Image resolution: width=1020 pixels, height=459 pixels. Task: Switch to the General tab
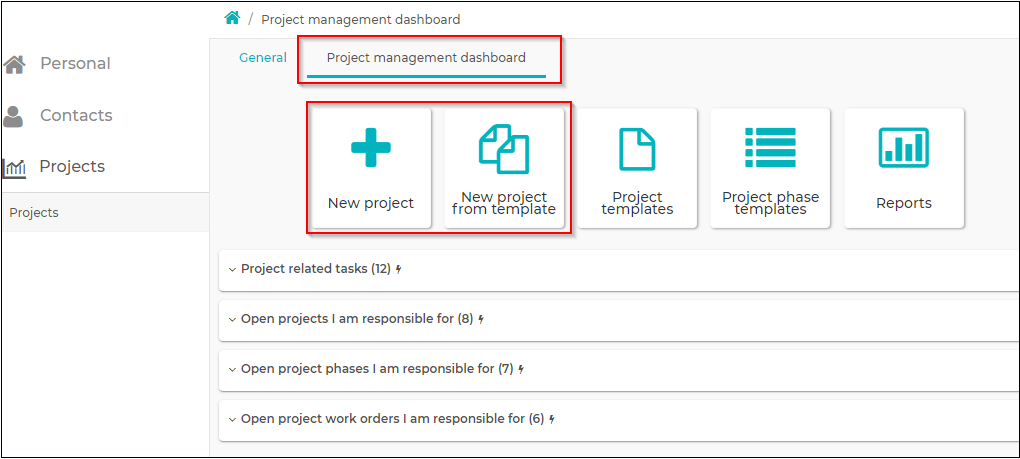coord(263,58)
